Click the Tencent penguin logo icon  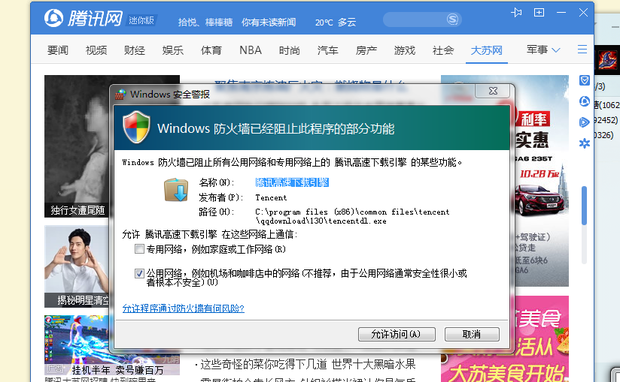click(53, 18)
